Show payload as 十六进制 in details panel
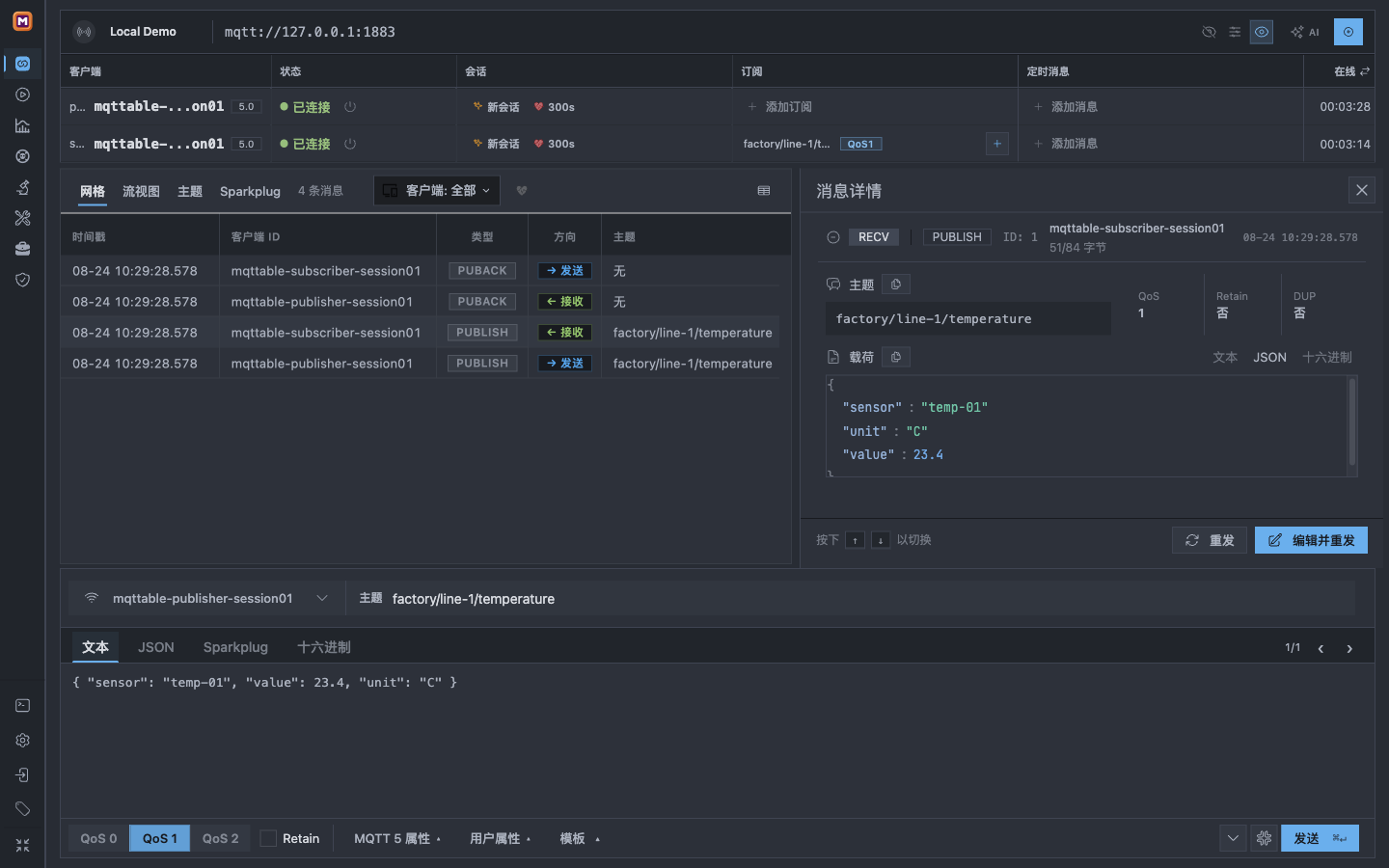 point(1327,357)
